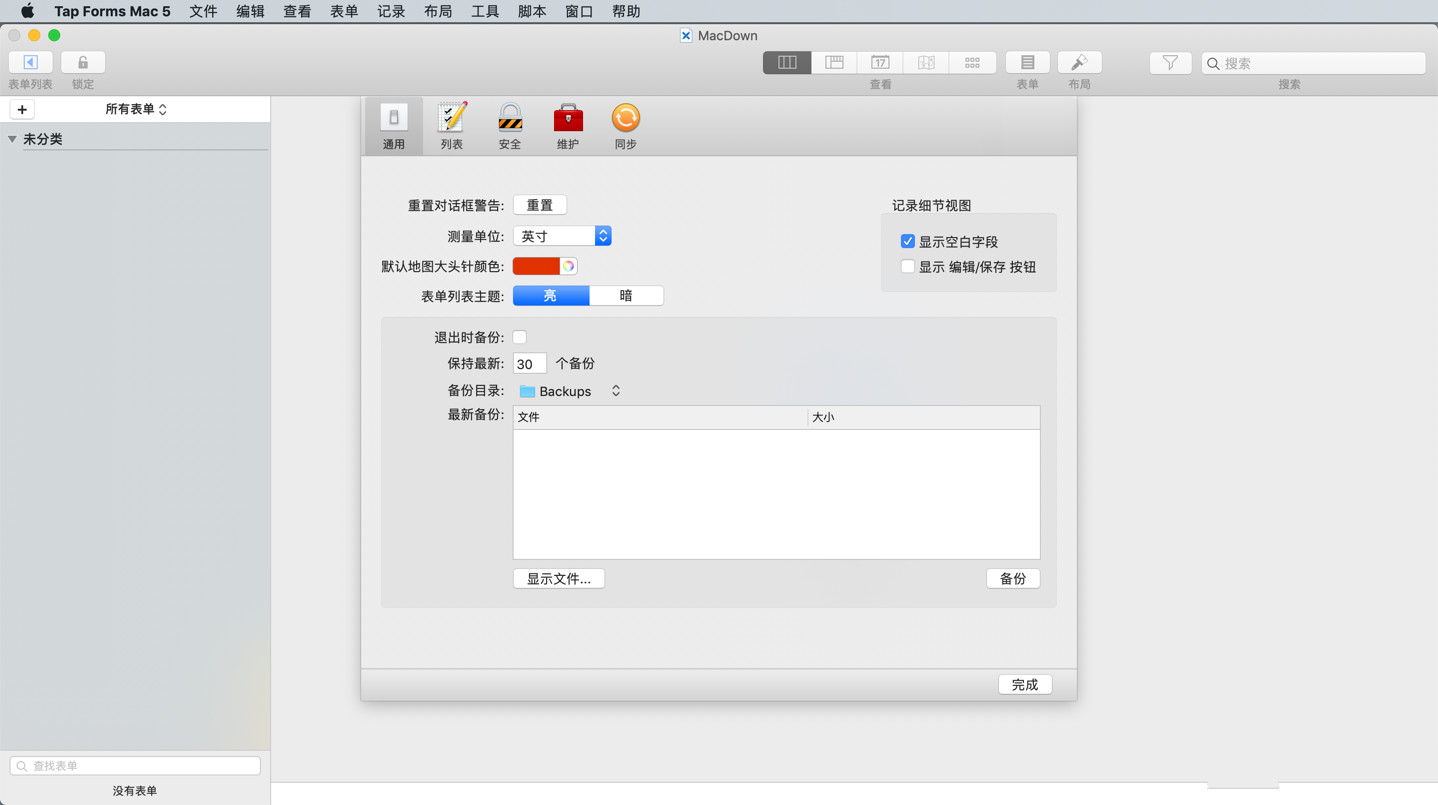The image size is (1438, 805).
Task: Switch to the photo grid view icon
Action: pos(972,62)
